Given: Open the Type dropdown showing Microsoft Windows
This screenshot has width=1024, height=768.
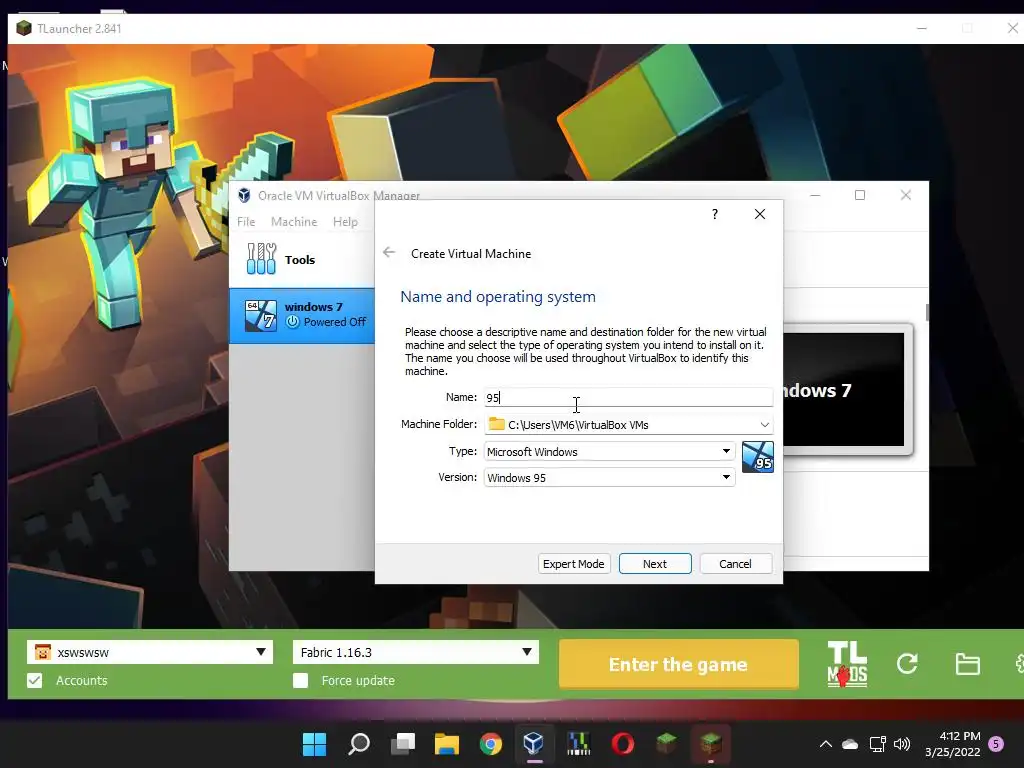Looking at the screenshot, I should [609, 451].
